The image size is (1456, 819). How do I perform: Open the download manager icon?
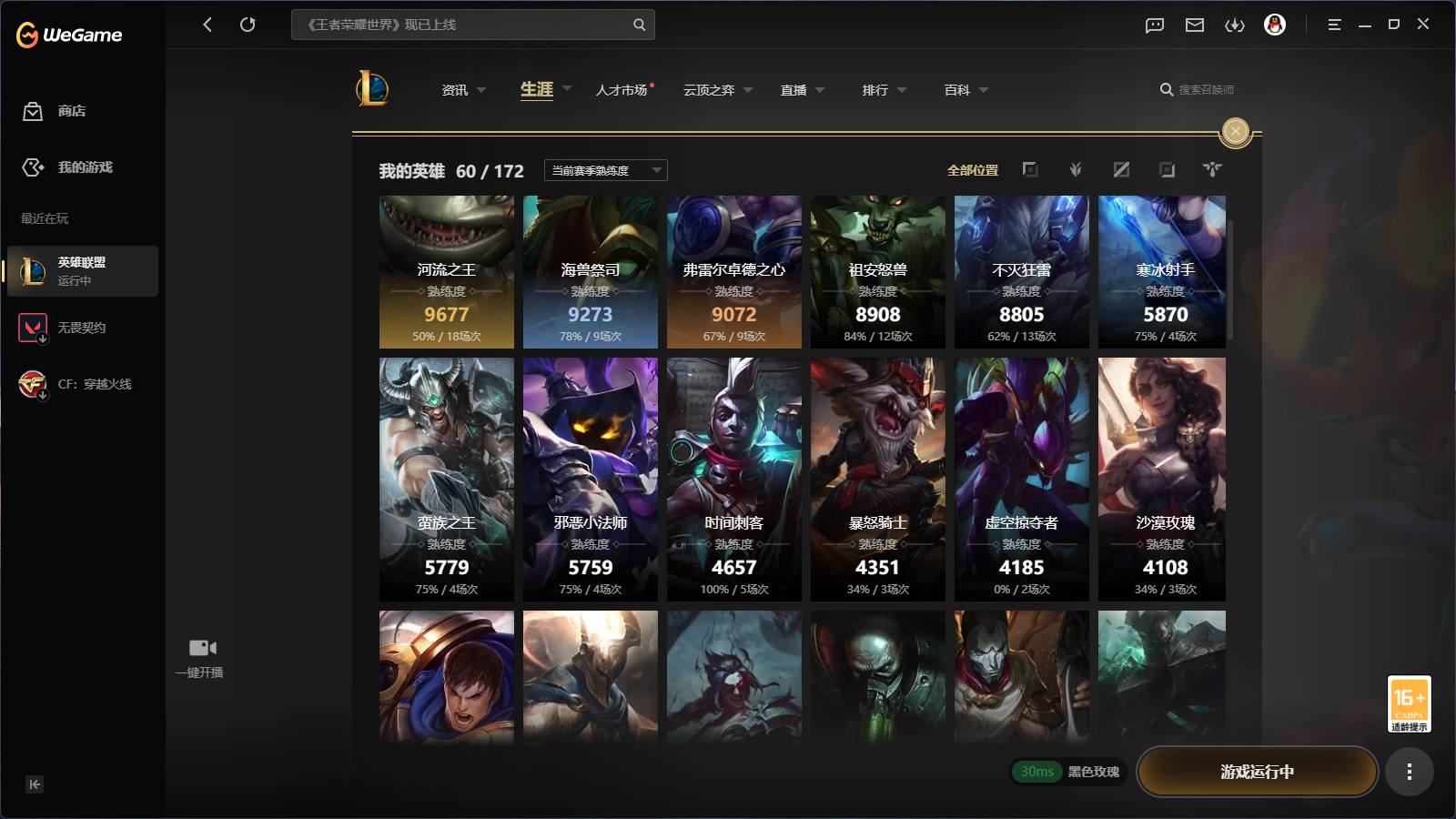1235,25
